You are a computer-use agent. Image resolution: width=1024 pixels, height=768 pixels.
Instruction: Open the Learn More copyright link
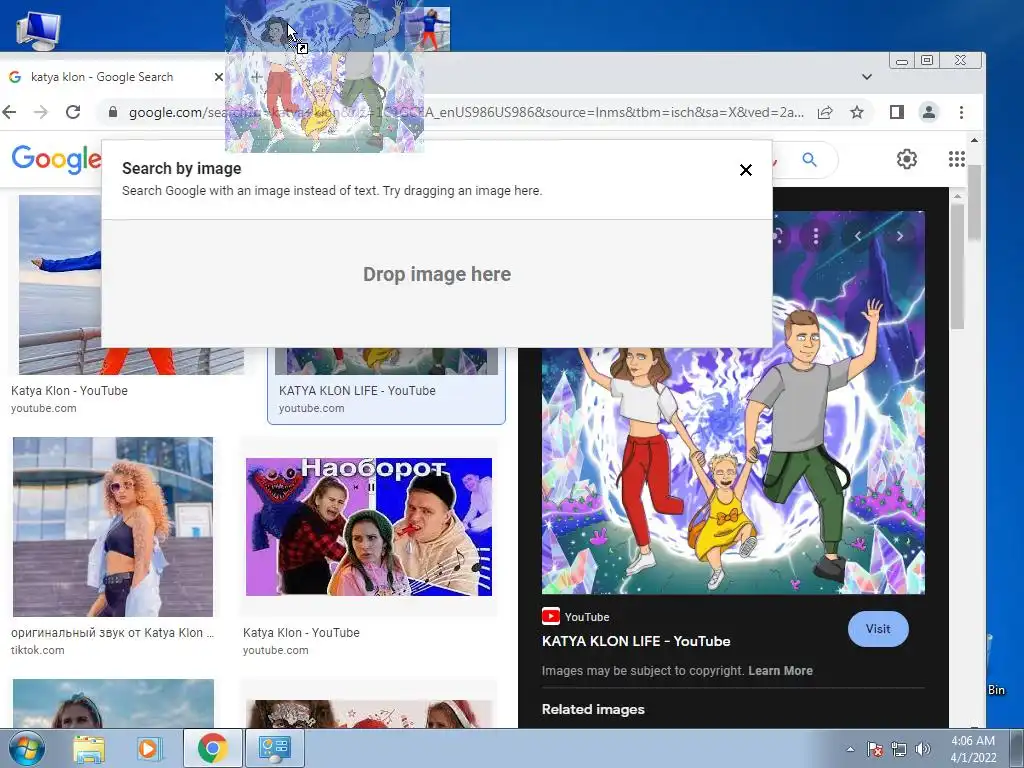click(780, 671)
